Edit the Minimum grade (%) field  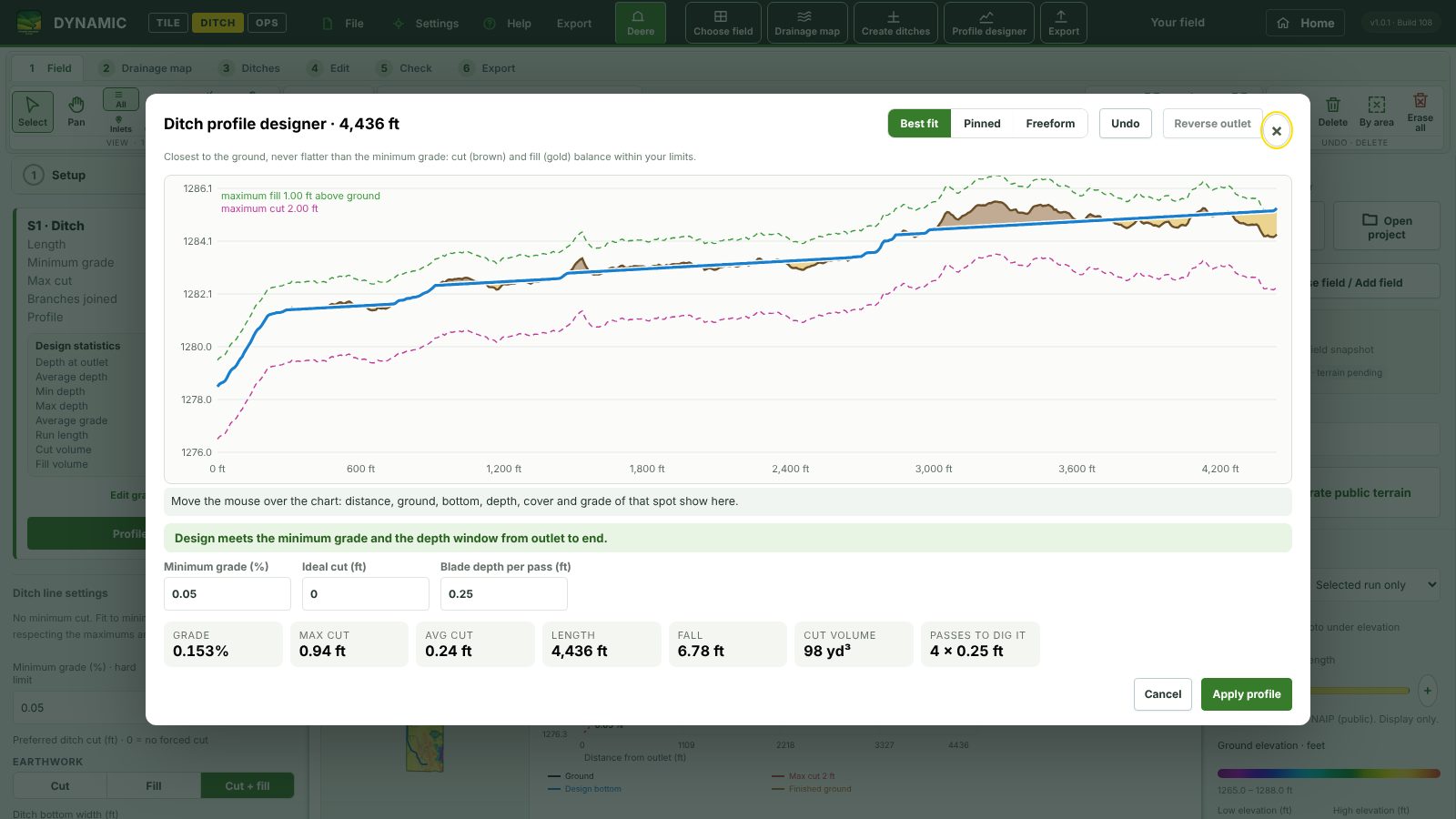[227, 594]
